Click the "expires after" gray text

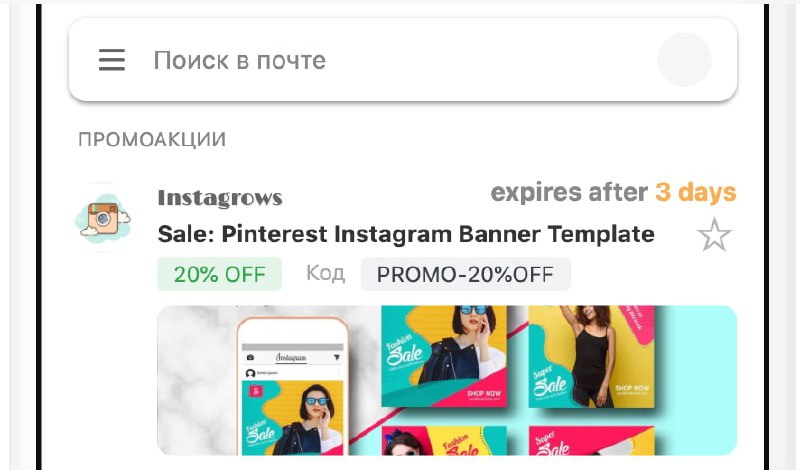tap(569, 192)
